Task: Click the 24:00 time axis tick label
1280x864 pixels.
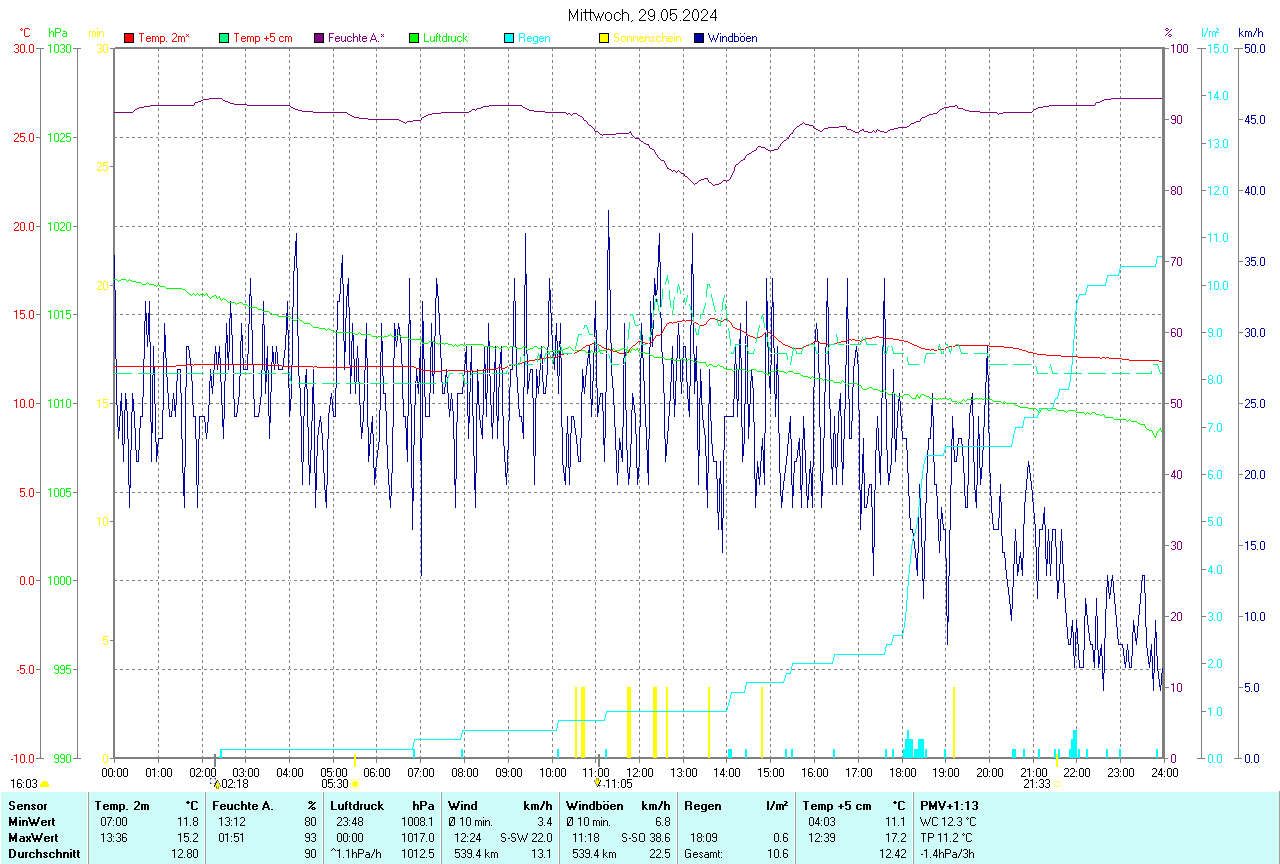Action: pos(1164,772)
